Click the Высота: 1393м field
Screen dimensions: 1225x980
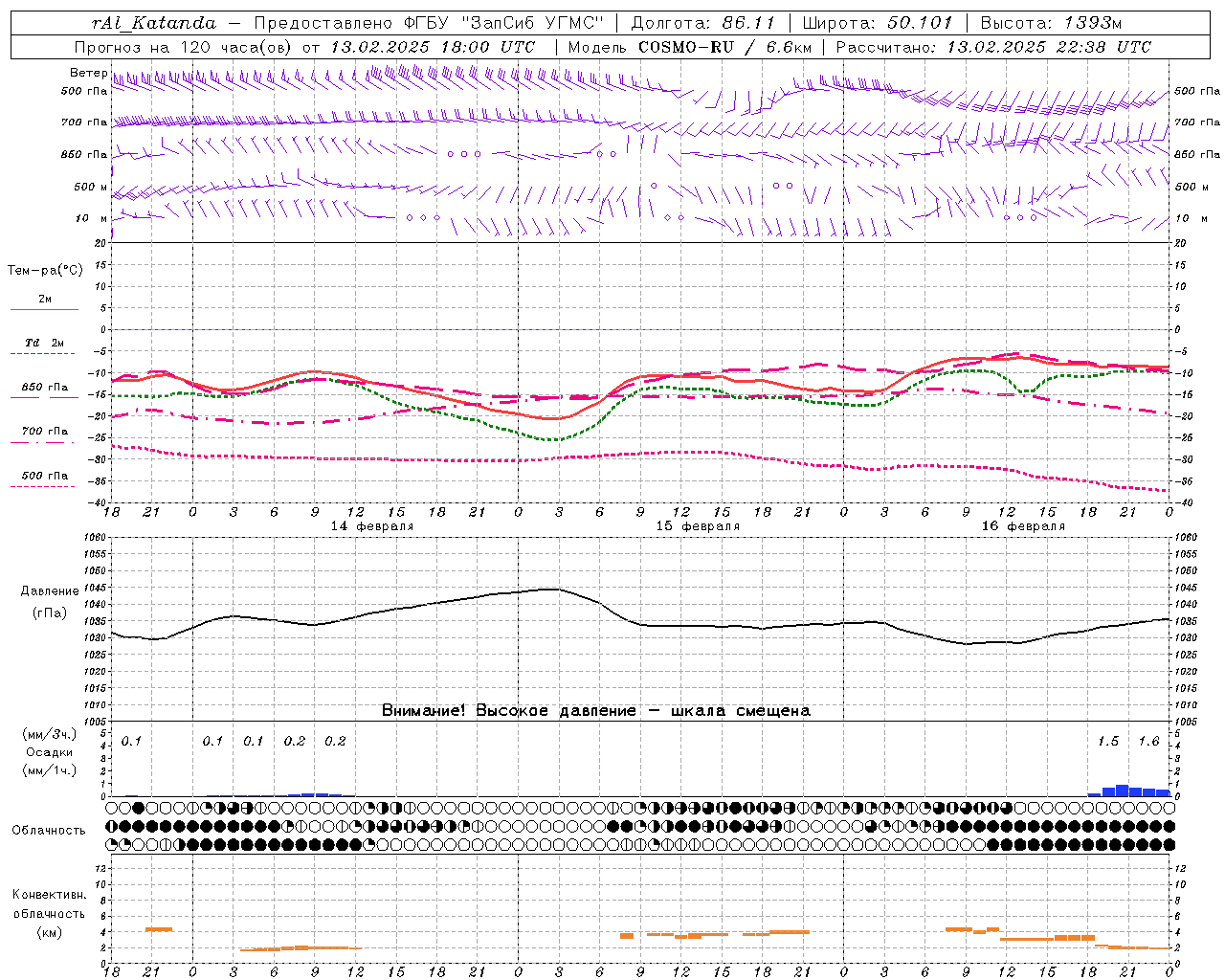1052,23
